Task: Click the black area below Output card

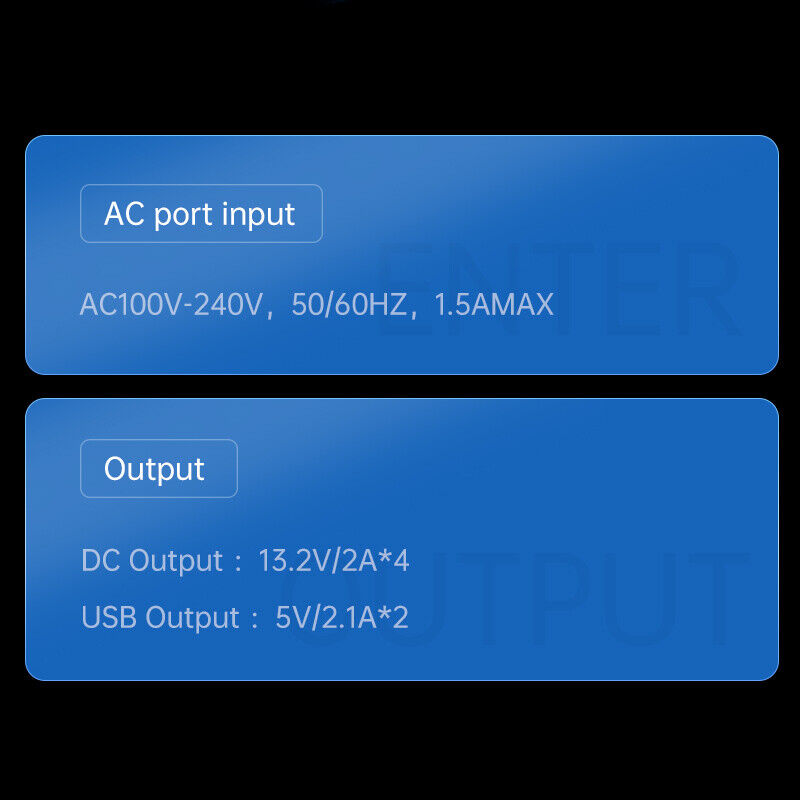Action: tap(400, 740)
